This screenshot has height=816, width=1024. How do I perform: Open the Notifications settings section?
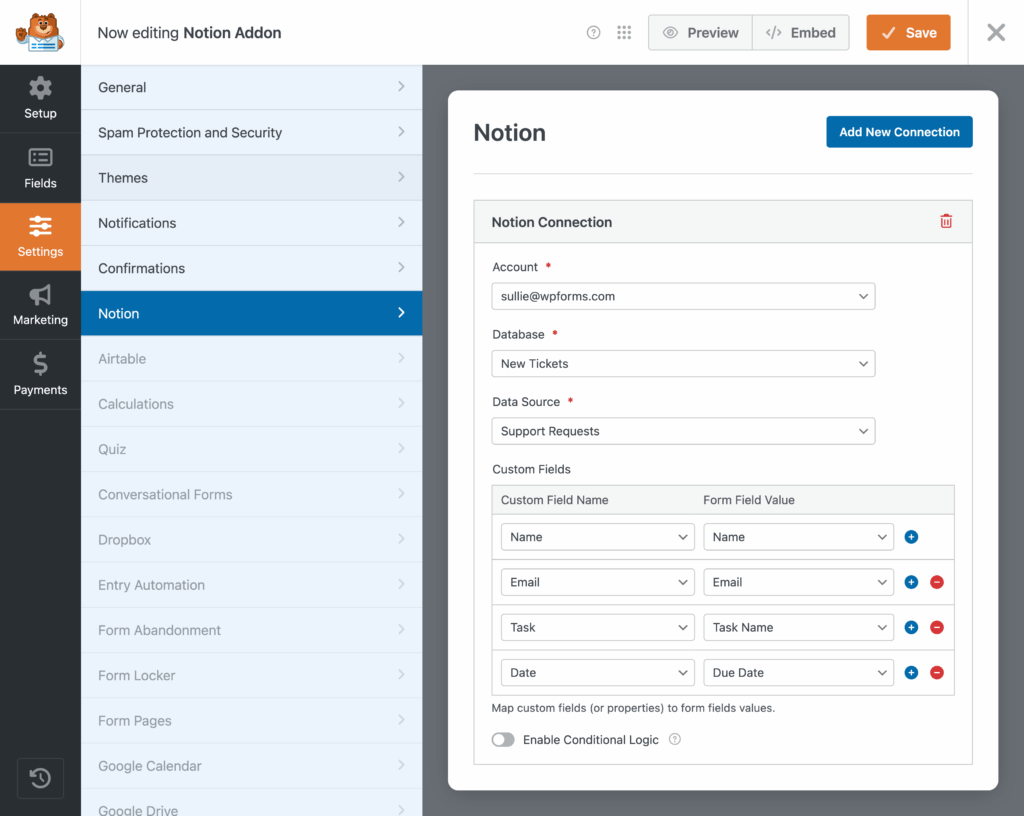pyautogui.click(x=251, y=223)
